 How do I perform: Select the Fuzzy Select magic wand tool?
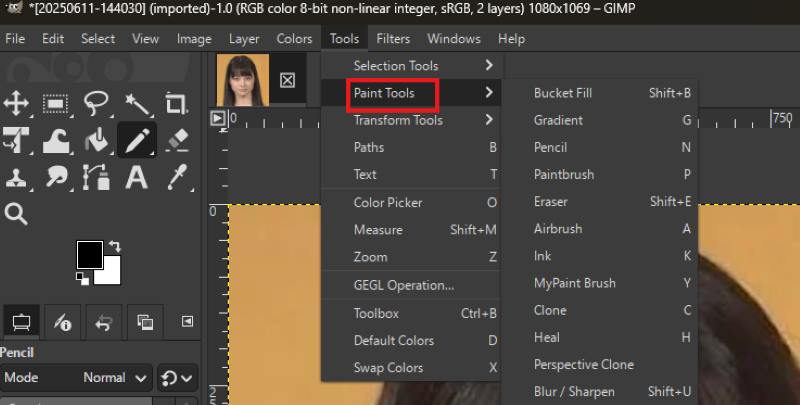(x=137, y=104)
